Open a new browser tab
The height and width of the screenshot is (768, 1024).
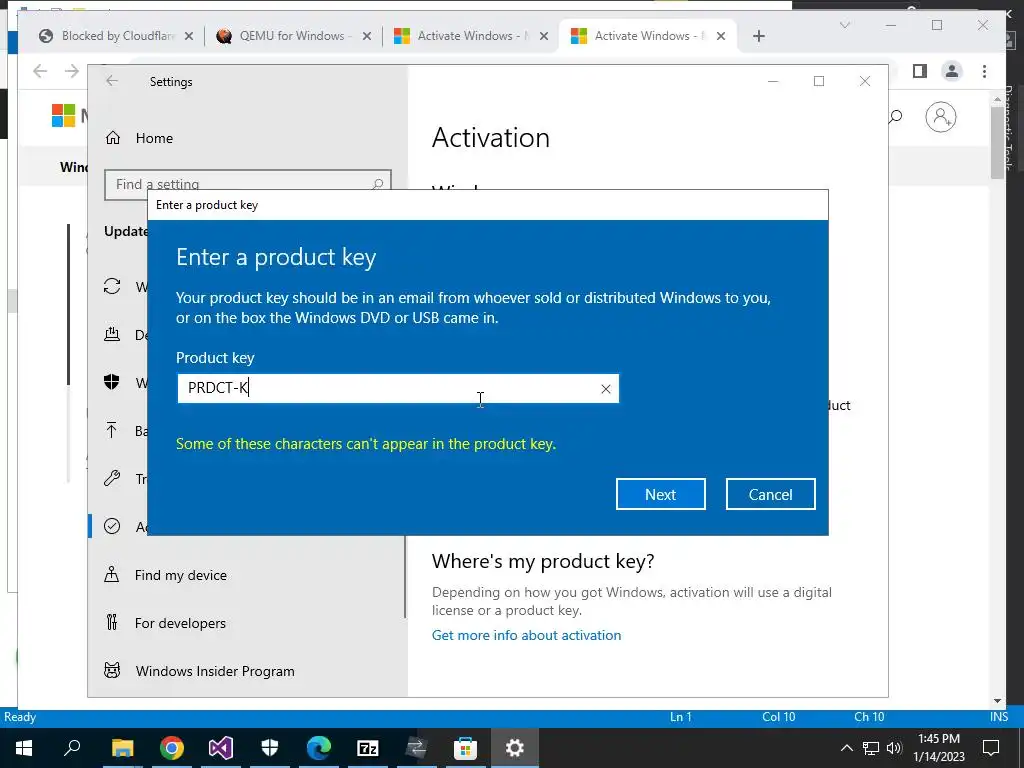758,36
